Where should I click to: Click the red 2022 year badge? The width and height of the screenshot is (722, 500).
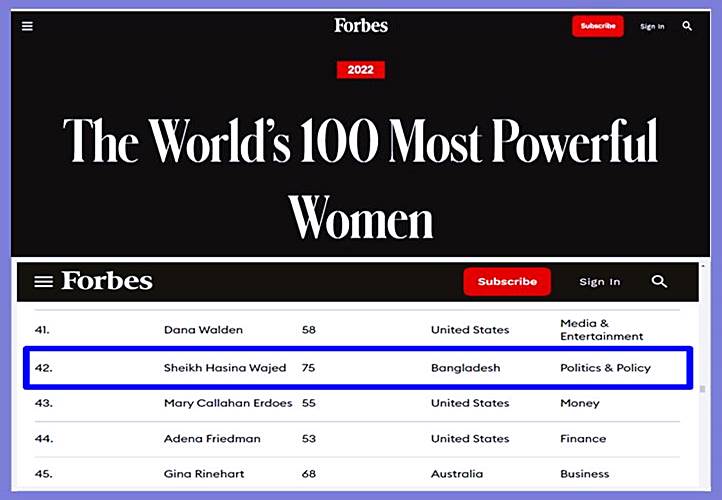pyautogui.click(x=361, y=70)
